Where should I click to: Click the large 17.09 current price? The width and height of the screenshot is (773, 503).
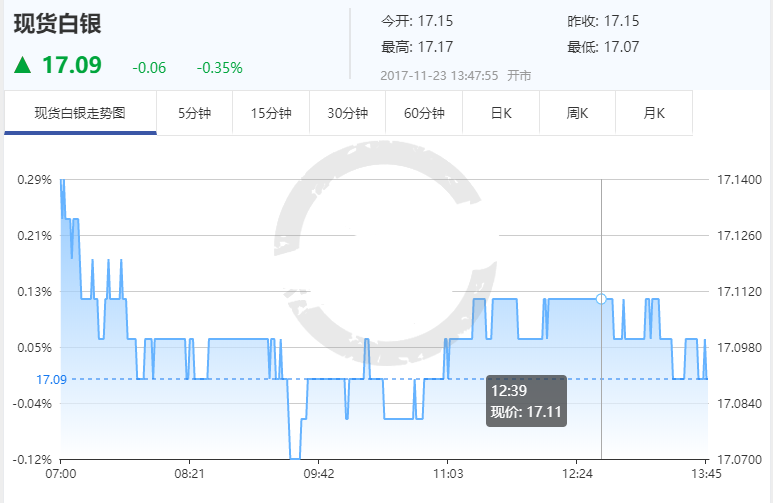71,66
